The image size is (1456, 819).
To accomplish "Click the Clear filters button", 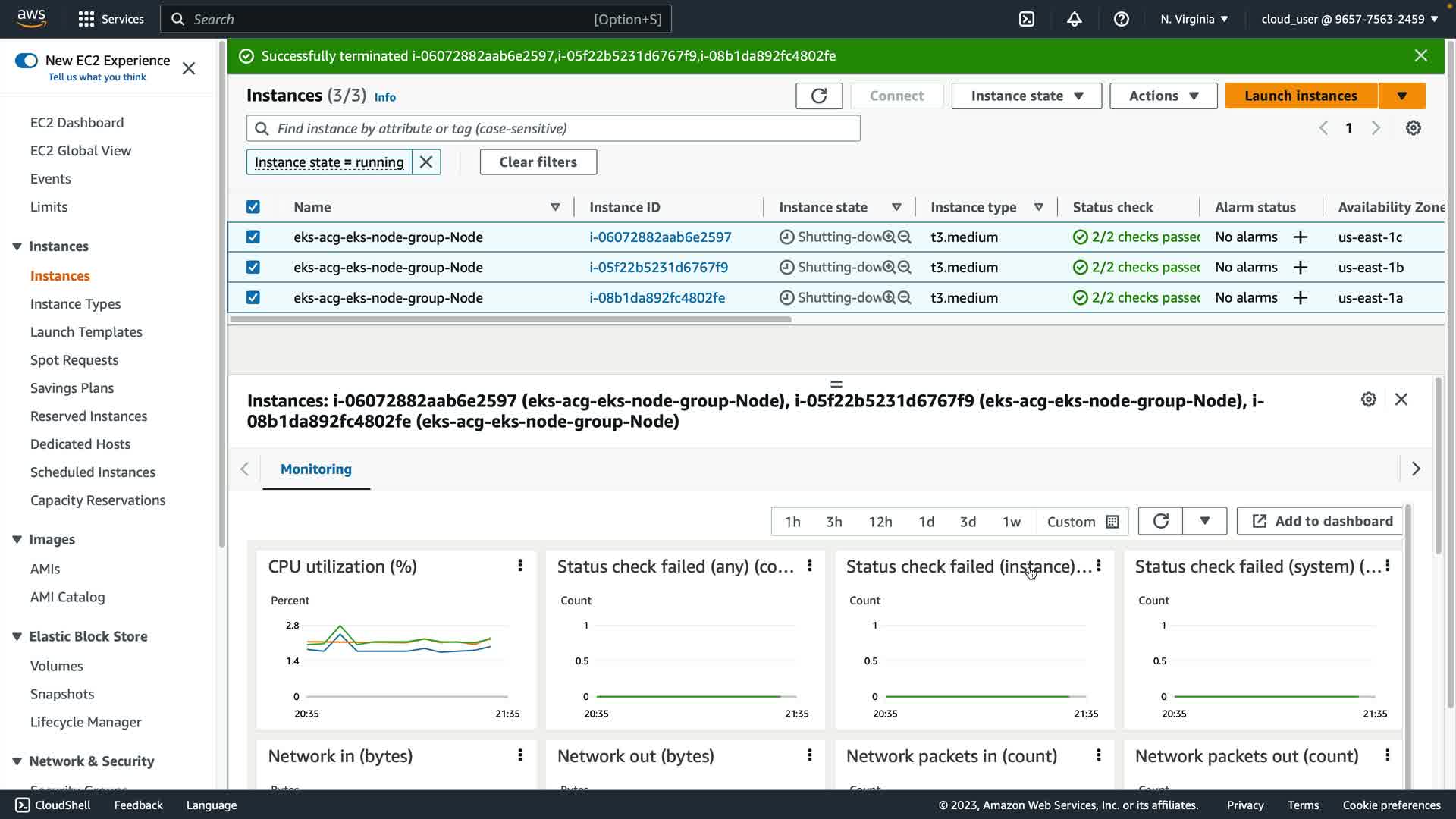I will click(538, 162).
